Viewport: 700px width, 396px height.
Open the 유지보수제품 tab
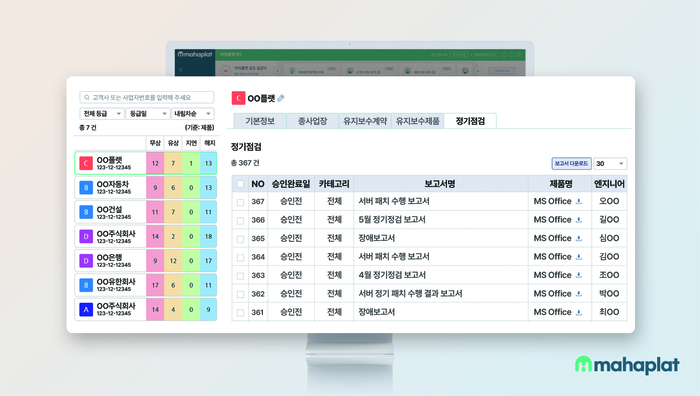click(x=418, y=121)
